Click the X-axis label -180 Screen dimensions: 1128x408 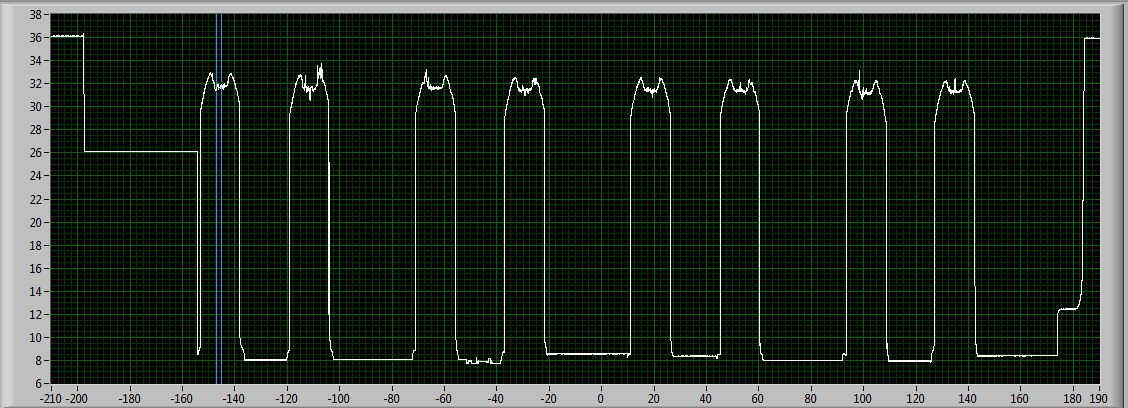[x=129, y=397]
